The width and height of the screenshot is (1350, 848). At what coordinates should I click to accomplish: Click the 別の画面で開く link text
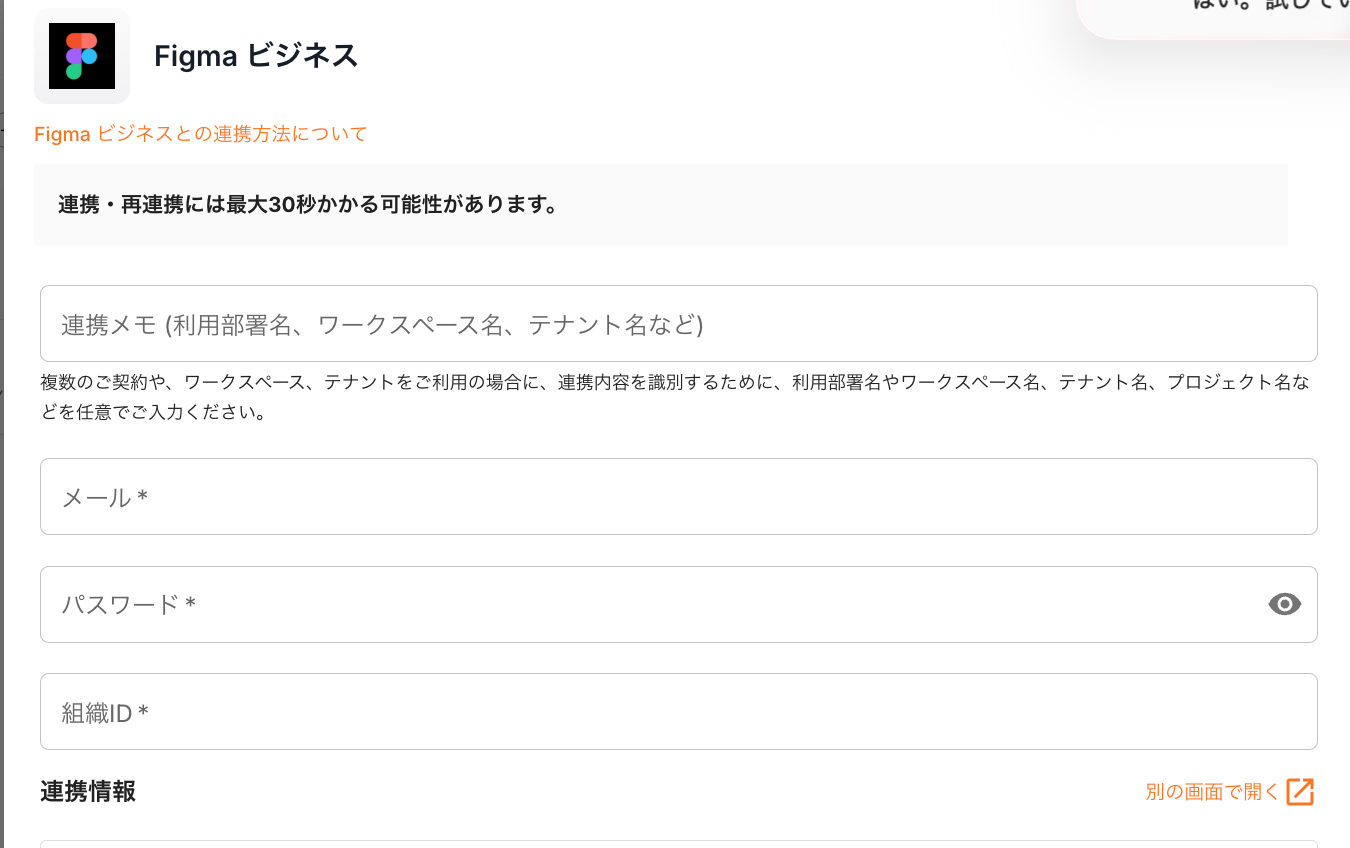[1212, 792]
